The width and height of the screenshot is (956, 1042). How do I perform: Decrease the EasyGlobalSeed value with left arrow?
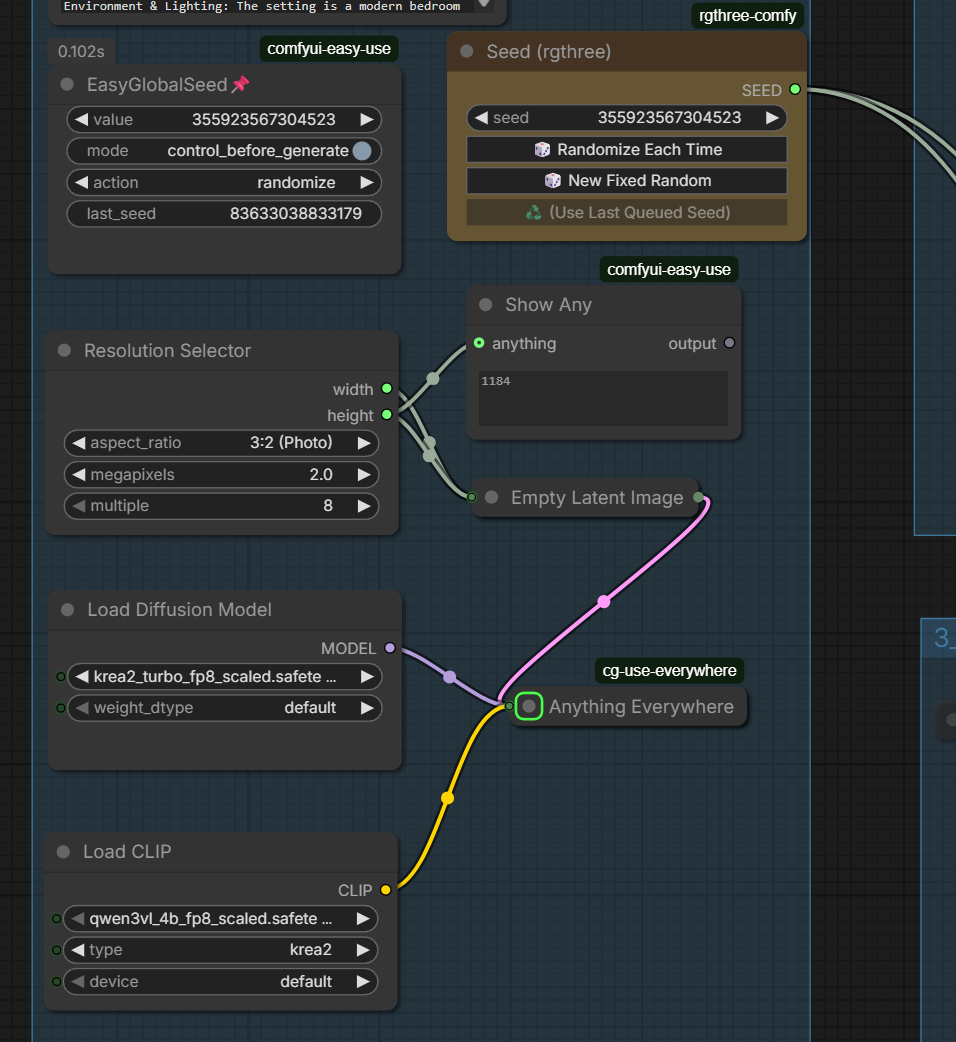[81, 120]
